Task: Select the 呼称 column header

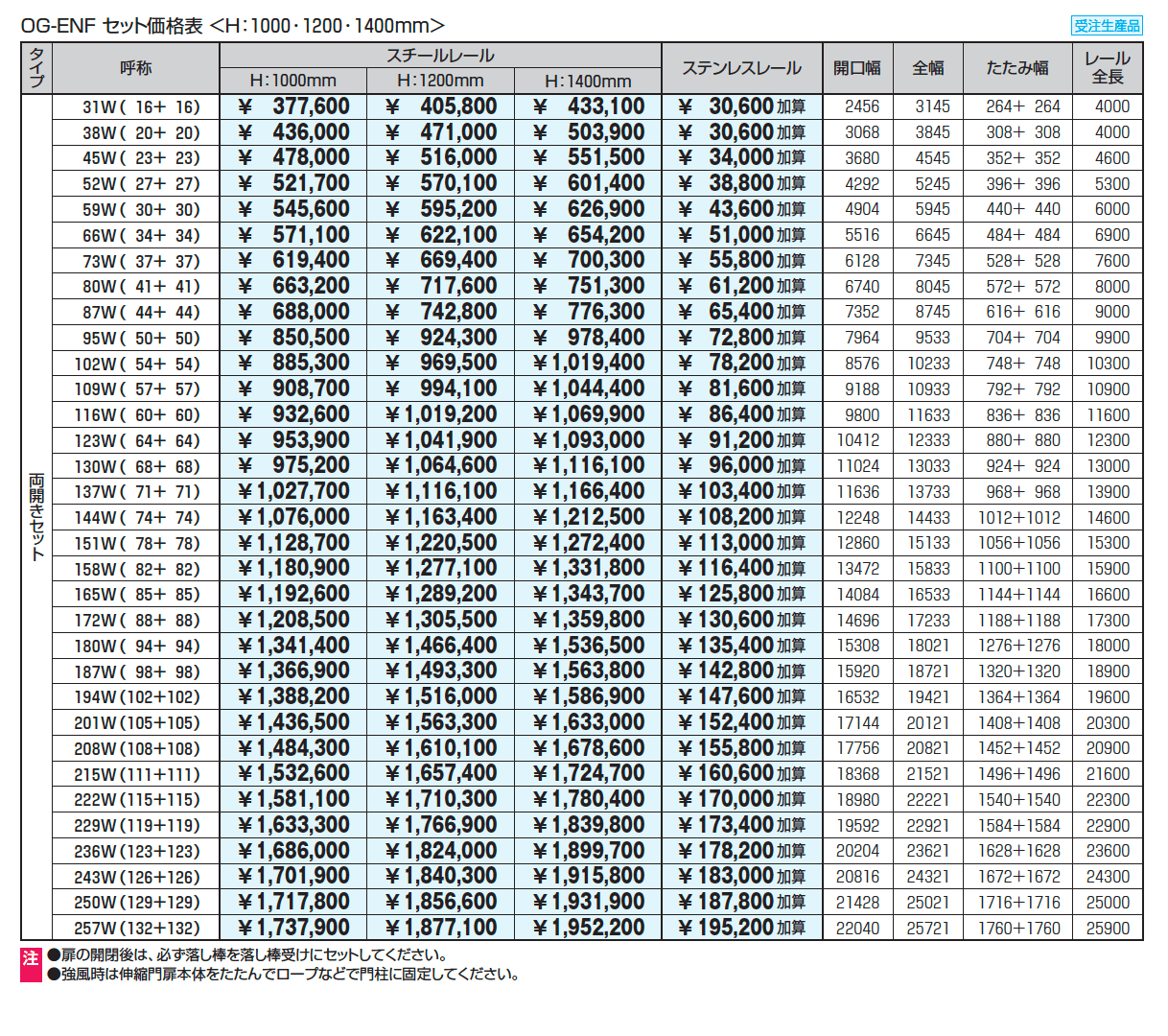Action: coord(135,68)
